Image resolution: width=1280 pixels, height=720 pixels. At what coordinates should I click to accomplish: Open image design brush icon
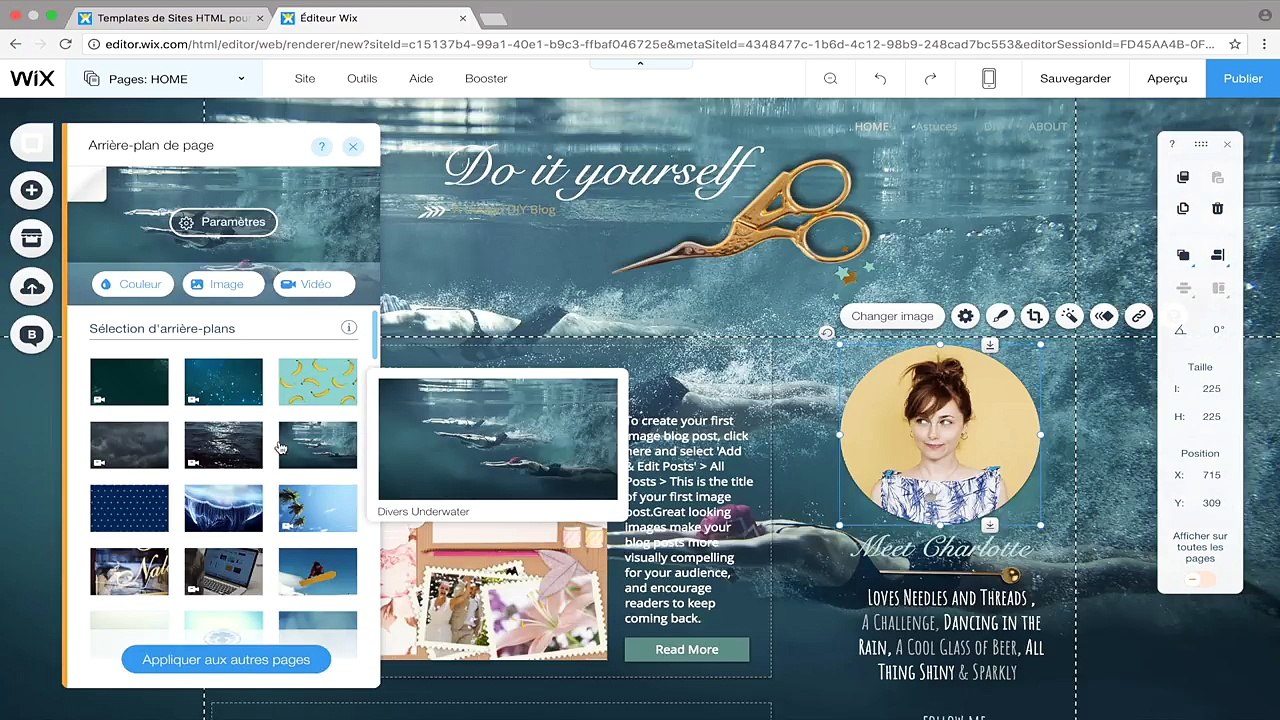1000,316
